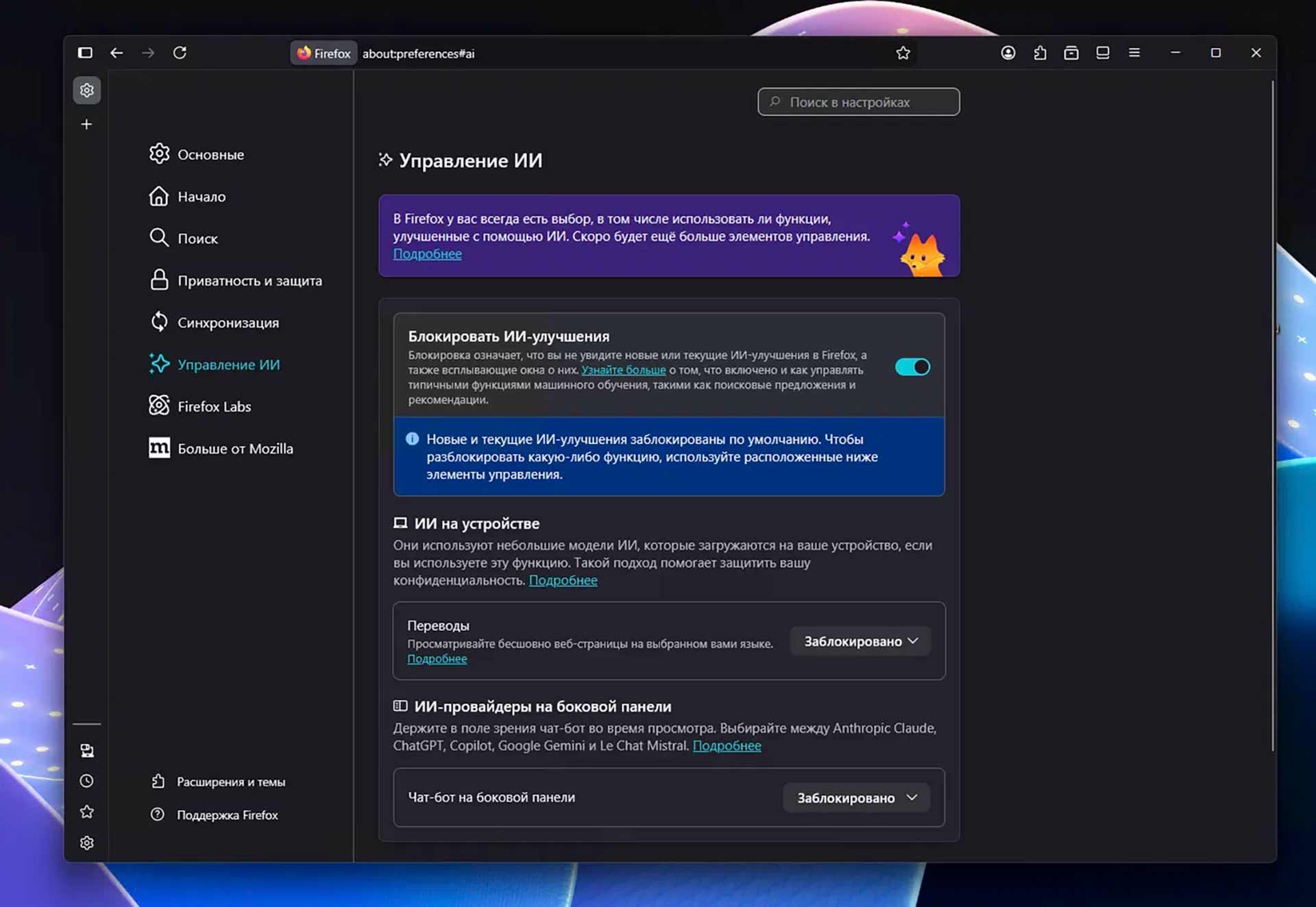Switch to Приватность и защита section
The width and height of the screenshot is (1316, 907).
pyautogui.click(x=249, y=280)
